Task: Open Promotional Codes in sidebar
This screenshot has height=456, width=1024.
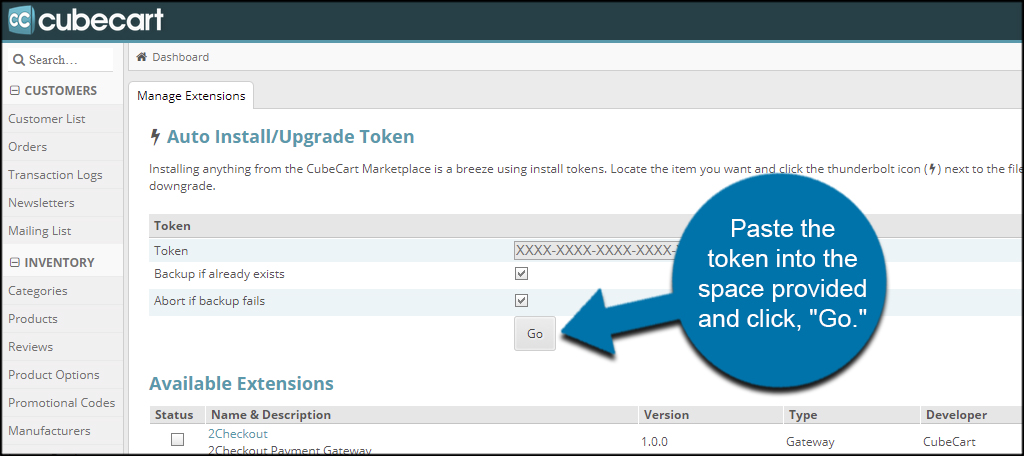Action: pyautogui.click(x=61, y=403)
